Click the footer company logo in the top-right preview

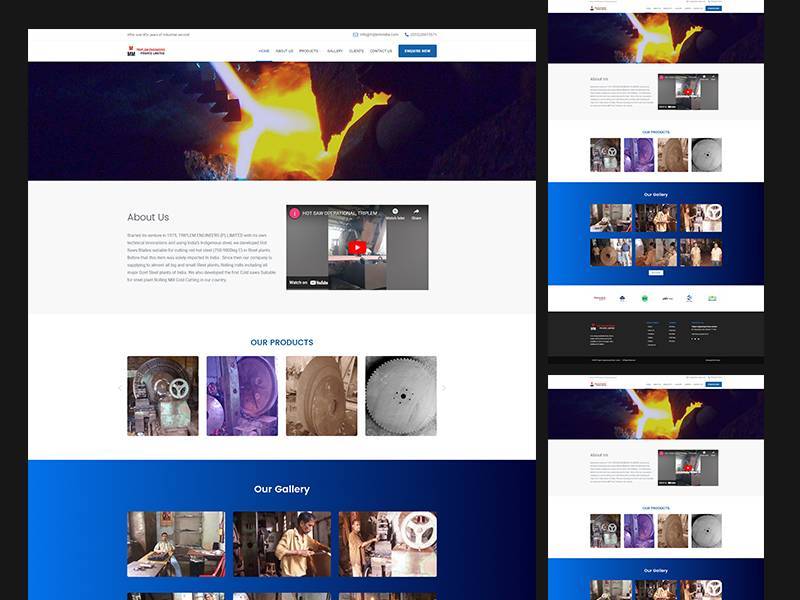tap(603, 327)
